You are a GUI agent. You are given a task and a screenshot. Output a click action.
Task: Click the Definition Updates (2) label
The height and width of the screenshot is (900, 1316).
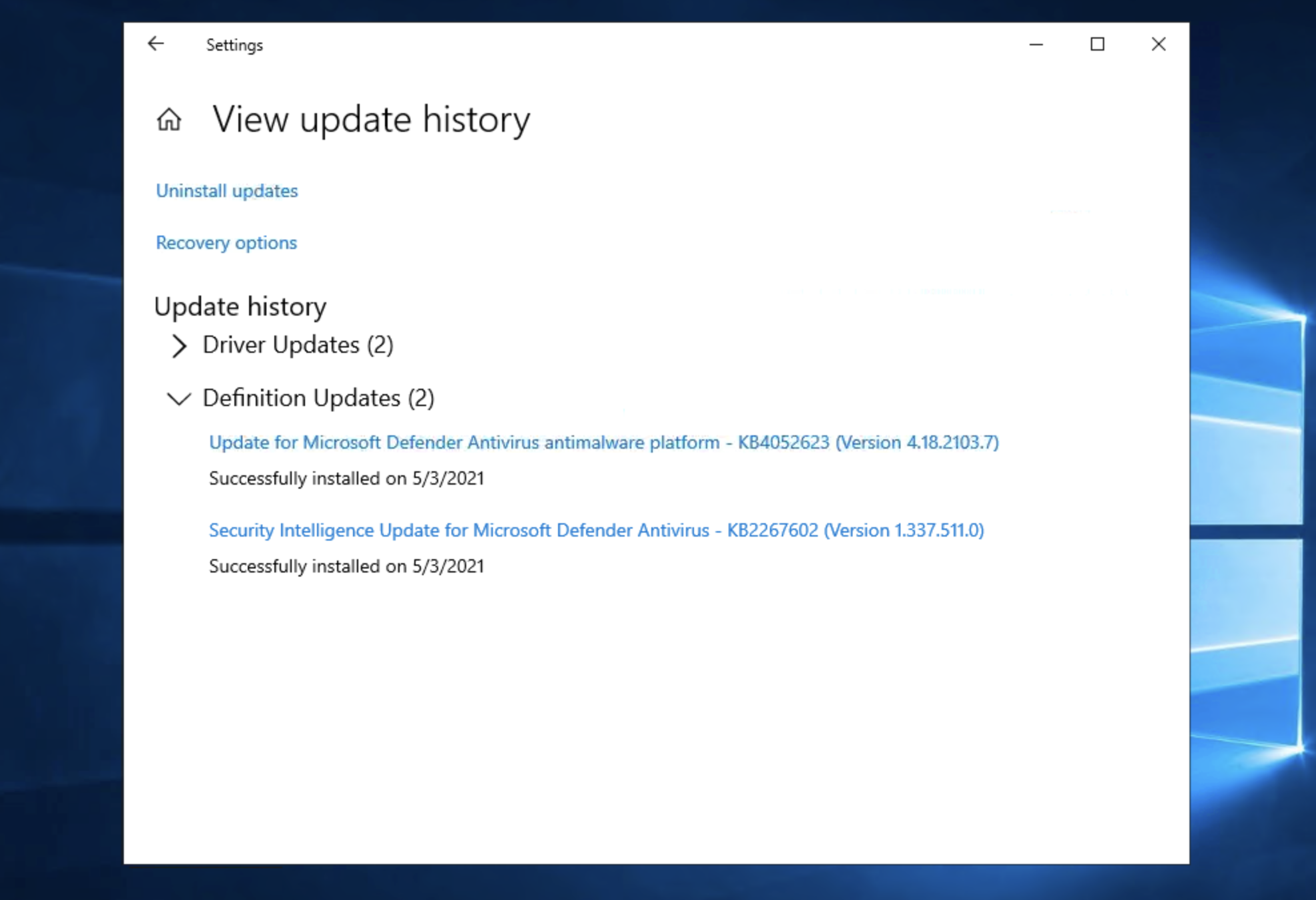pos(318,398)
